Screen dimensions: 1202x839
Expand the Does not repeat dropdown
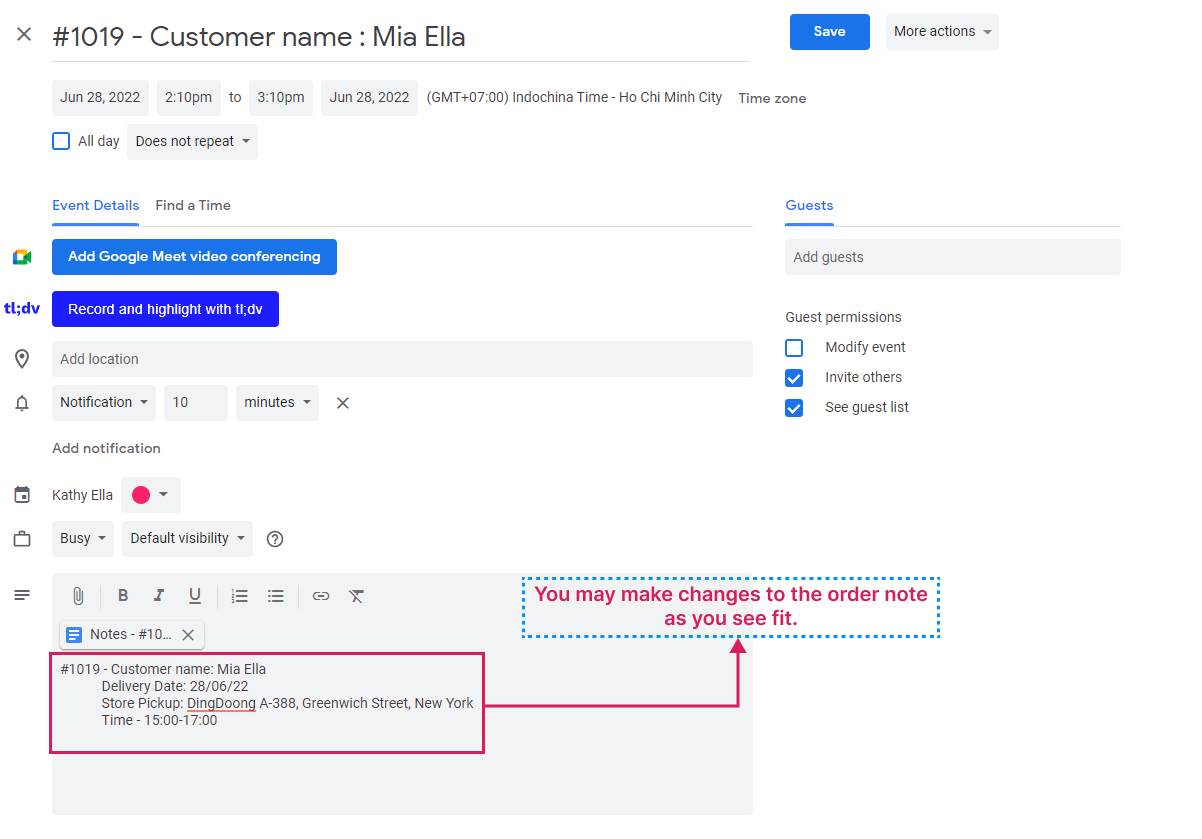192,142
